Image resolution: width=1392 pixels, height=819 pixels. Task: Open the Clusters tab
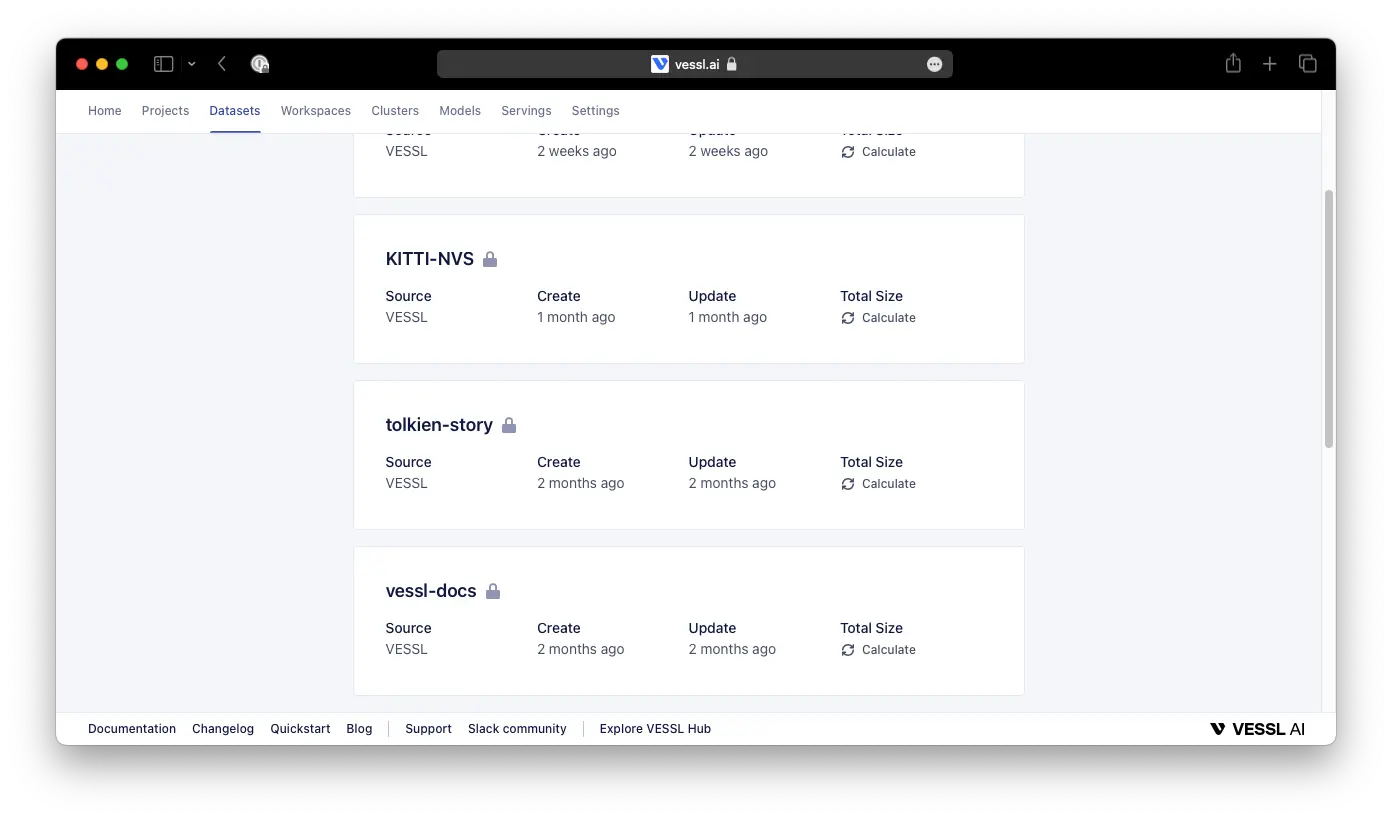(x=395, y=111)
